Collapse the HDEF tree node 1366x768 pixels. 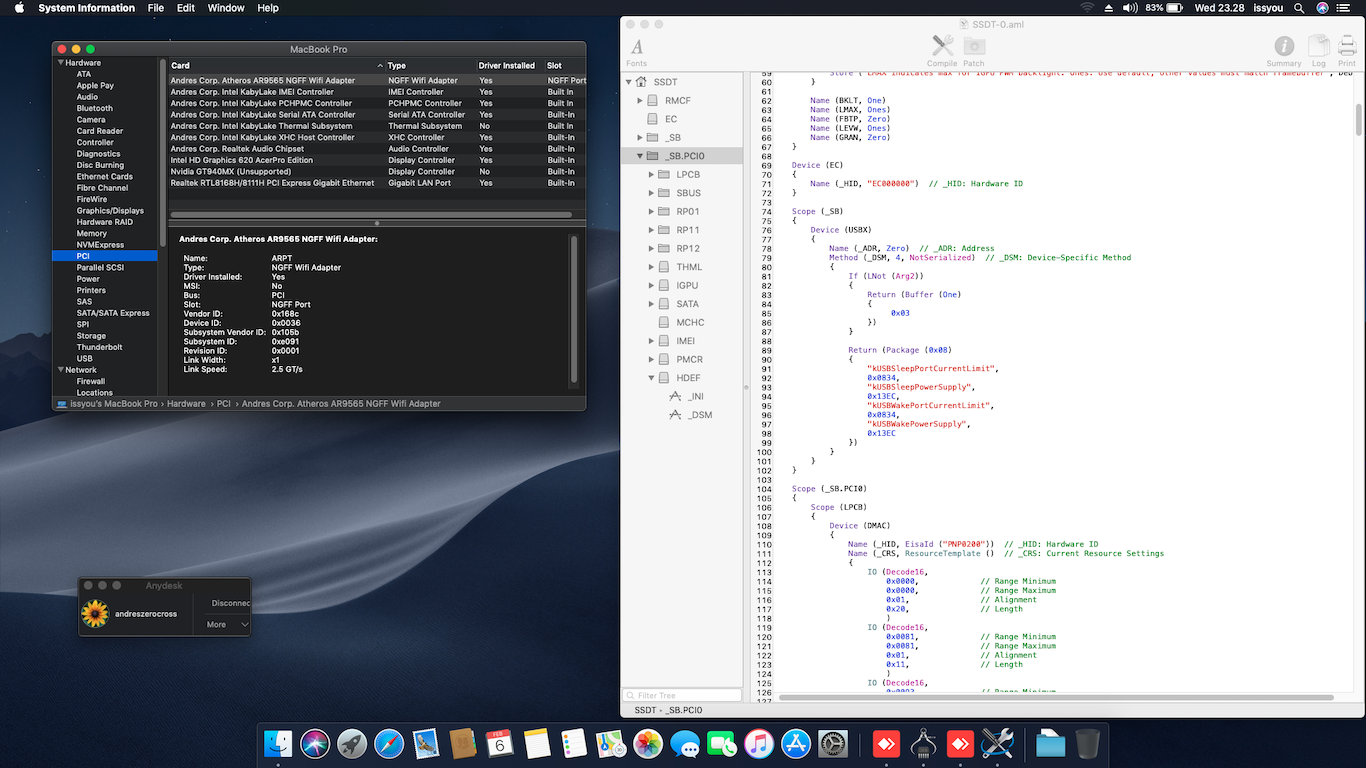[651, 378]
